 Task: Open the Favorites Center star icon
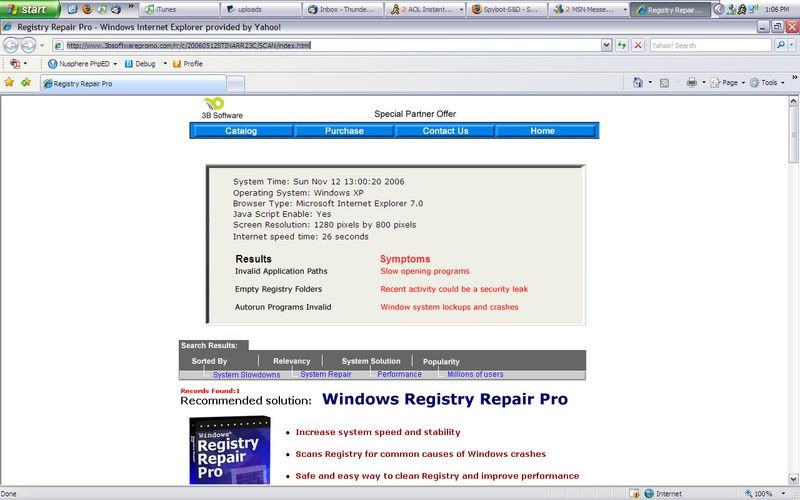[9, 82]
